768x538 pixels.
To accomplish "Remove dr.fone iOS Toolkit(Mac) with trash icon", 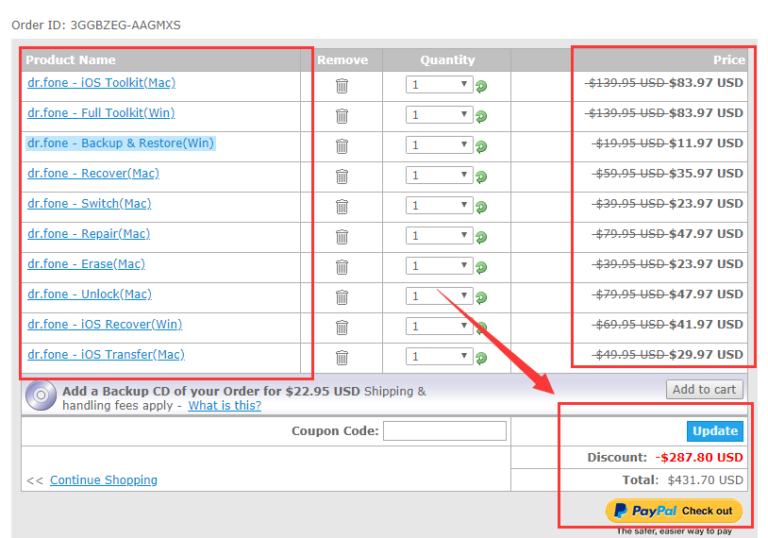I will coord(342,86).
